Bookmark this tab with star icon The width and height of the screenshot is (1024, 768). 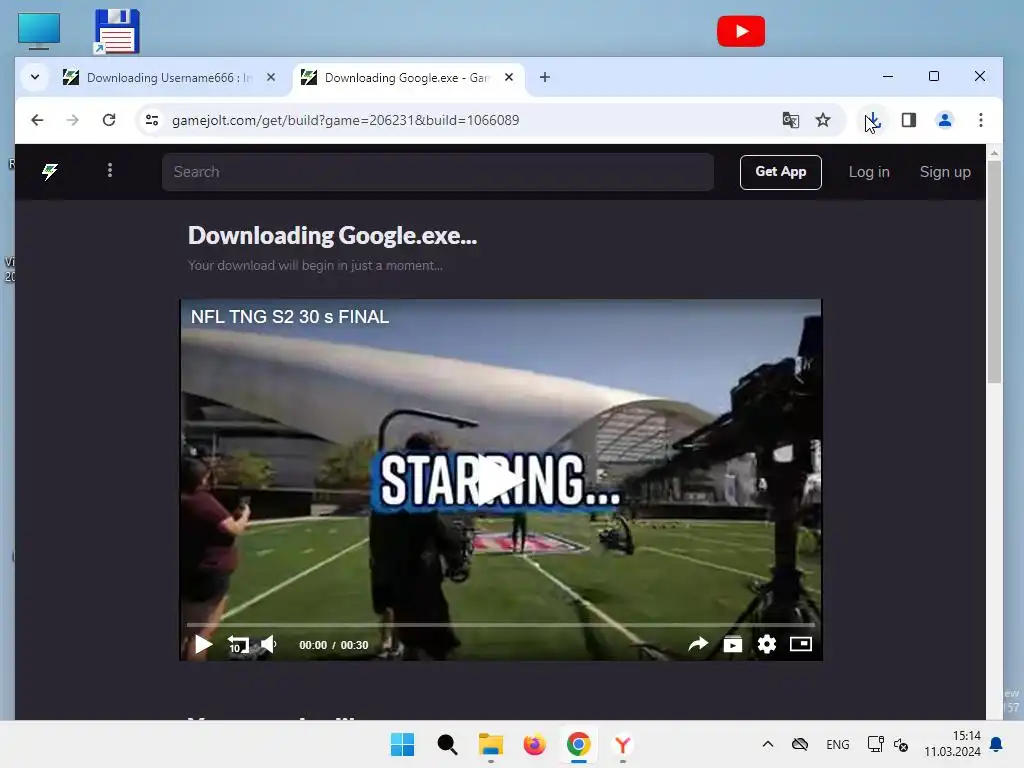(823, 120)
